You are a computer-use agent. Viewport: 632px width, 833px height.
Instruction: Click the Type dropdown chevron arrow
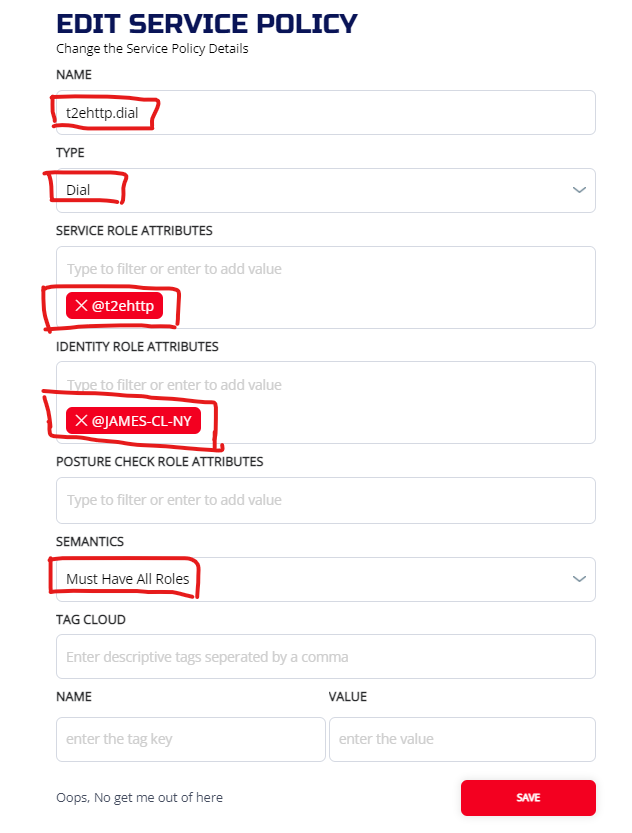click(579, 190)
